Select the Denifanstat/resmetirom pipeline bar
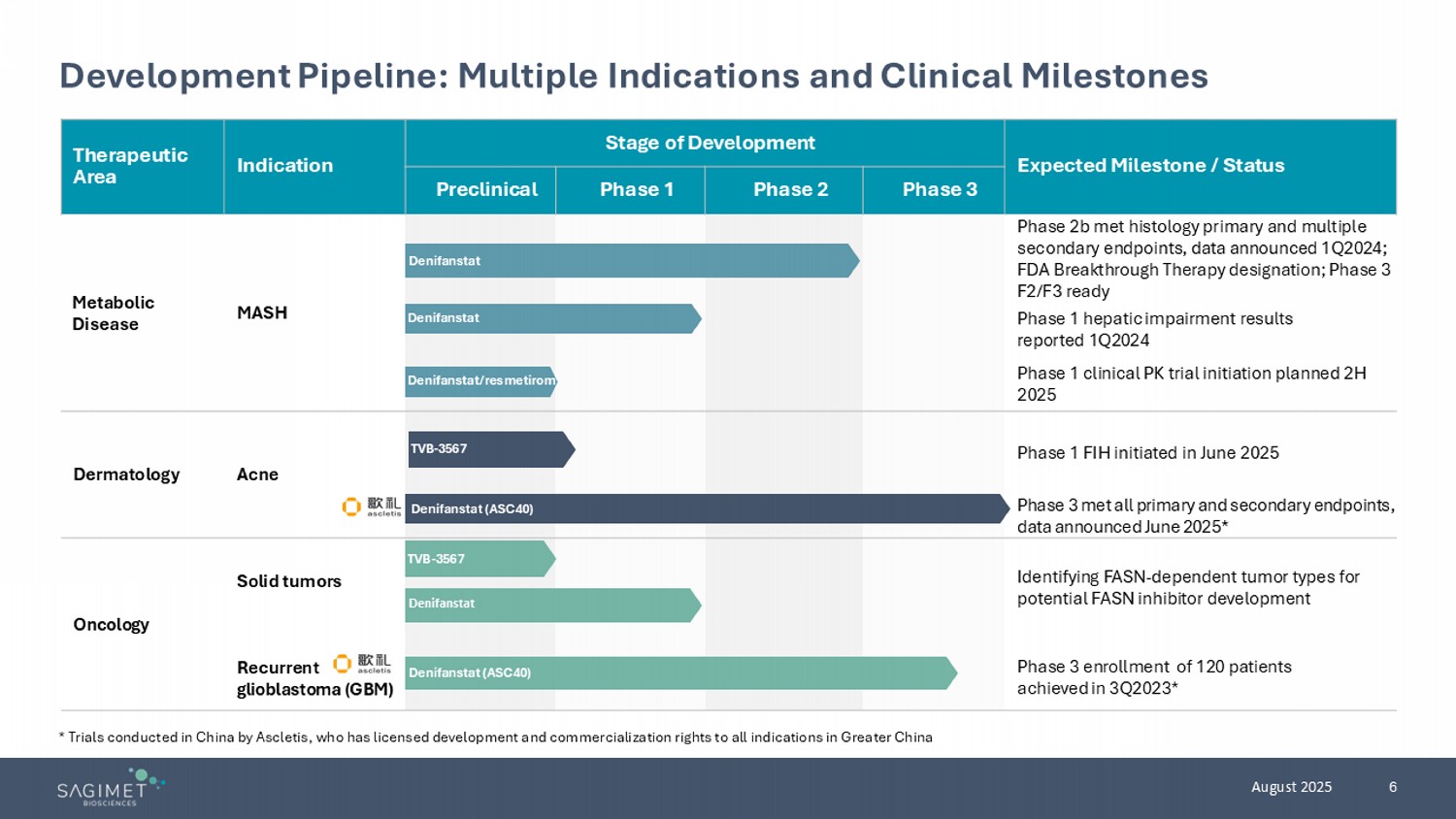The width and height of the screenshot is (1456, 819). (480, 380)
